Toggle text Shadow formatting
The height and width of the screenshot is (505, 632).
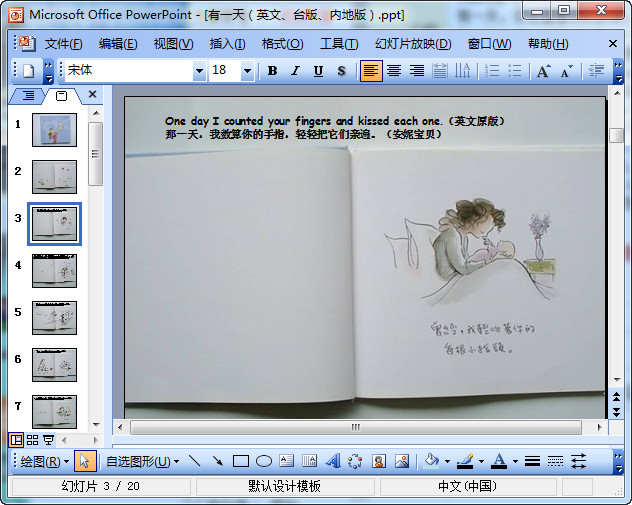coord(341,71)
